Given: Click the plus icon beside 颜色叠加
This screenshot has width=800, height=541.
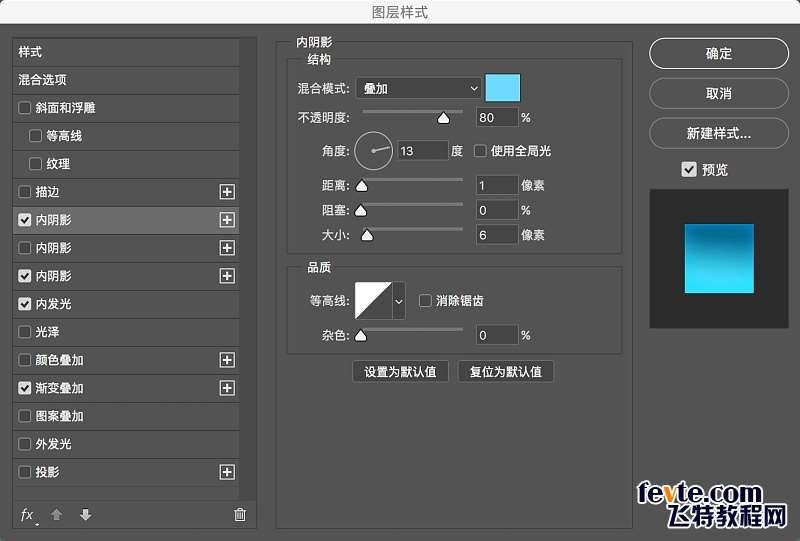Looking at the screenshot, I should pyautogui.click(x=227, y=360).
